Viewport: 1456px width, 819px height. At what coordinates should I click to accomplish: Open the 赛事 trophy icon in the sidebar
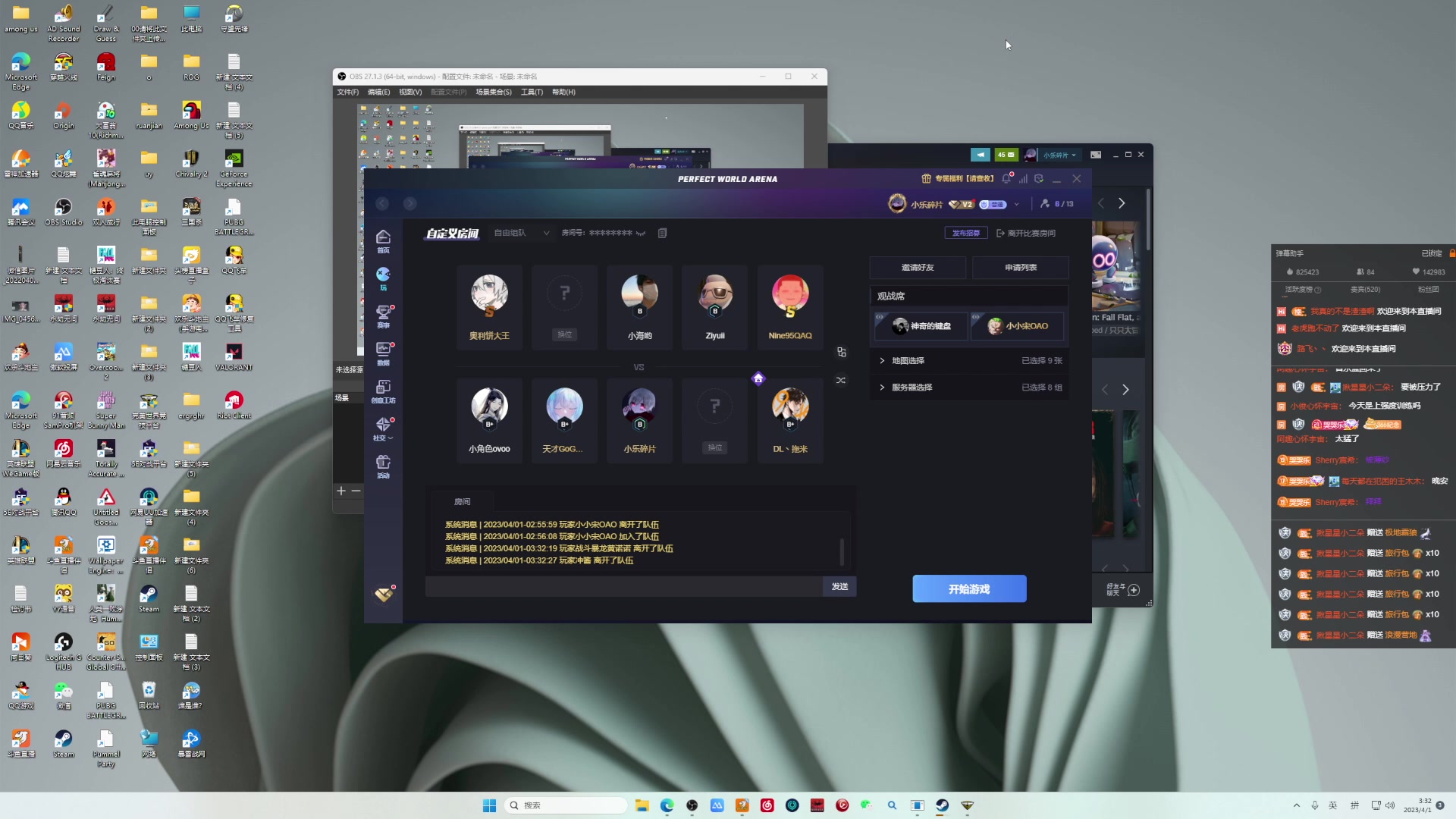[x=383, y=316]
